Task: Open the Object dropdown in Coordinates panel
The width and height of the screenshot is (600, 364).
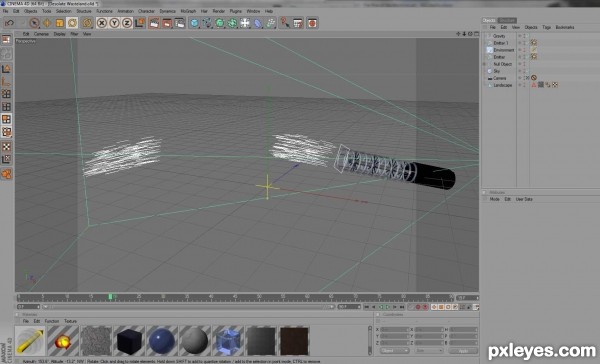Action: (x=395, y=351)
